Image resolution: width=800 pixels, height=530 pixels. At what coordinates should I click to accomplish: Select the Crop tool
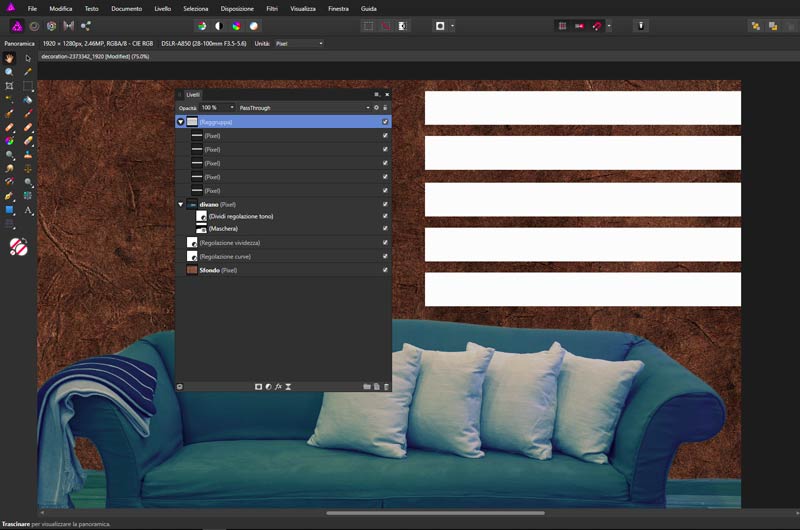(x=9, y=86)
